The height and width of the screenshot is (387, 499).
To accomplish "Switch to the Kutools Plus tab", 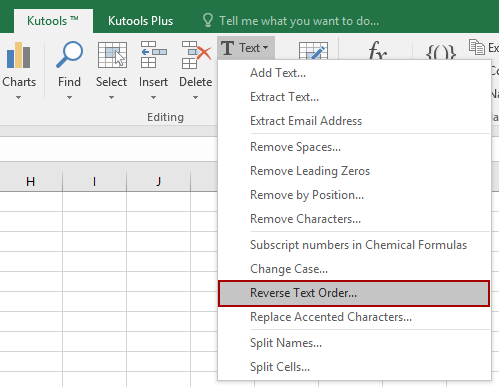I will [140, 21].
